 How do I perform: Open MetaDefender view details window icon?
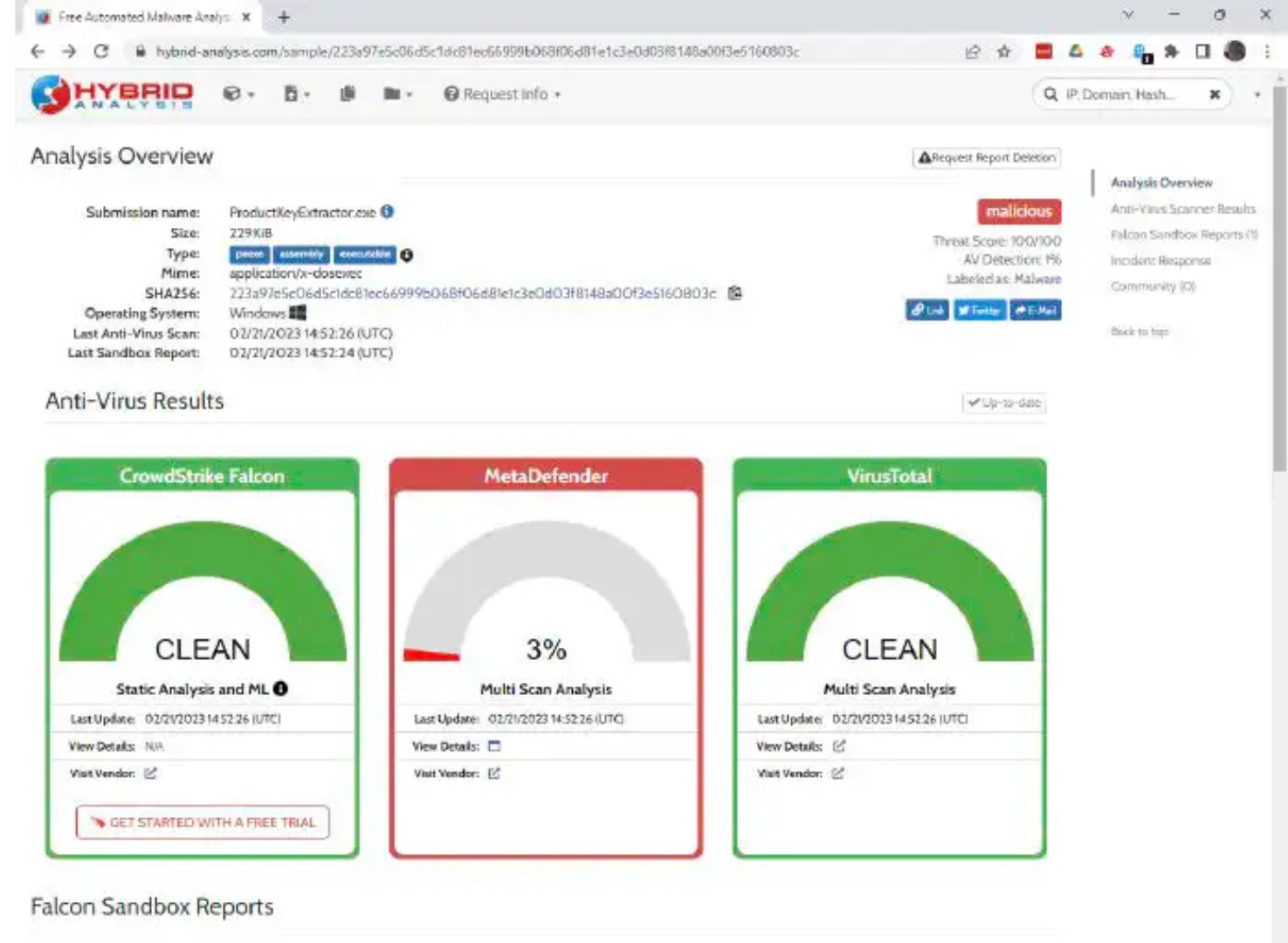[494, 747]
